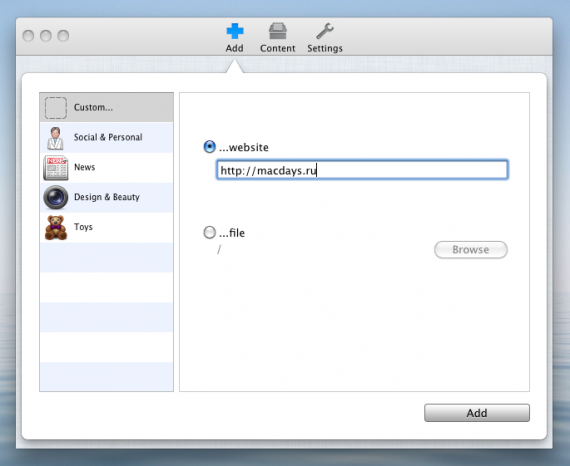Select the ...website radio button
570x466 pixels.
click(209, 147)
